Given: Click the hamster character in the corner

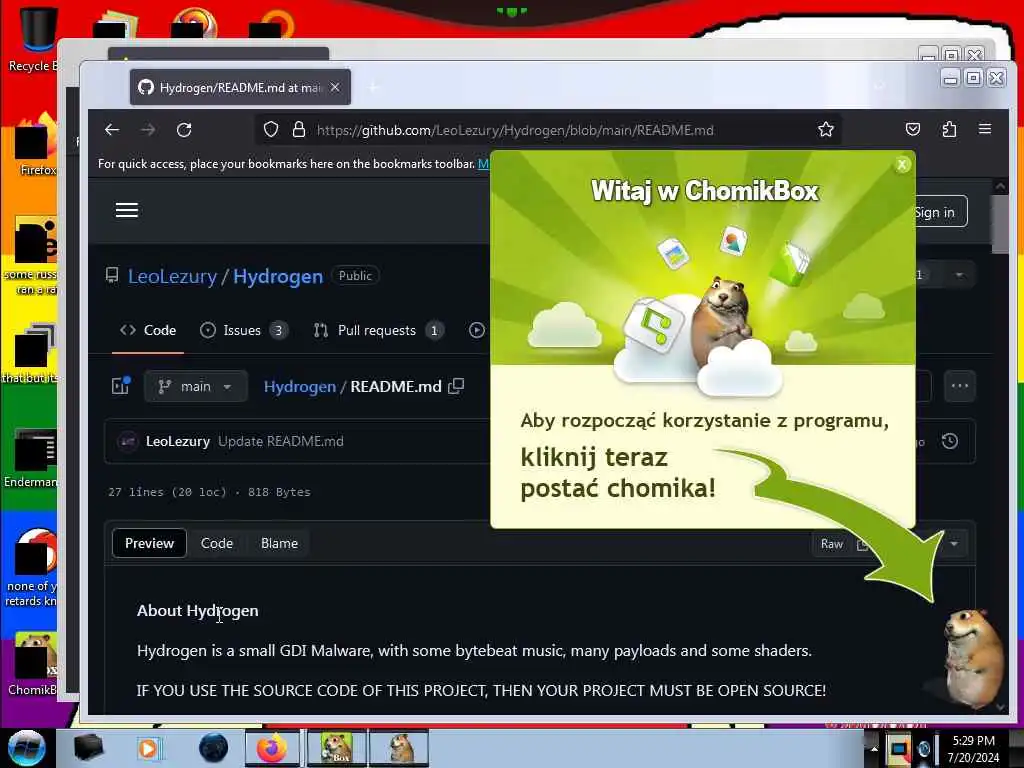Looking at the screenshot, I should (x=973, y=658).
